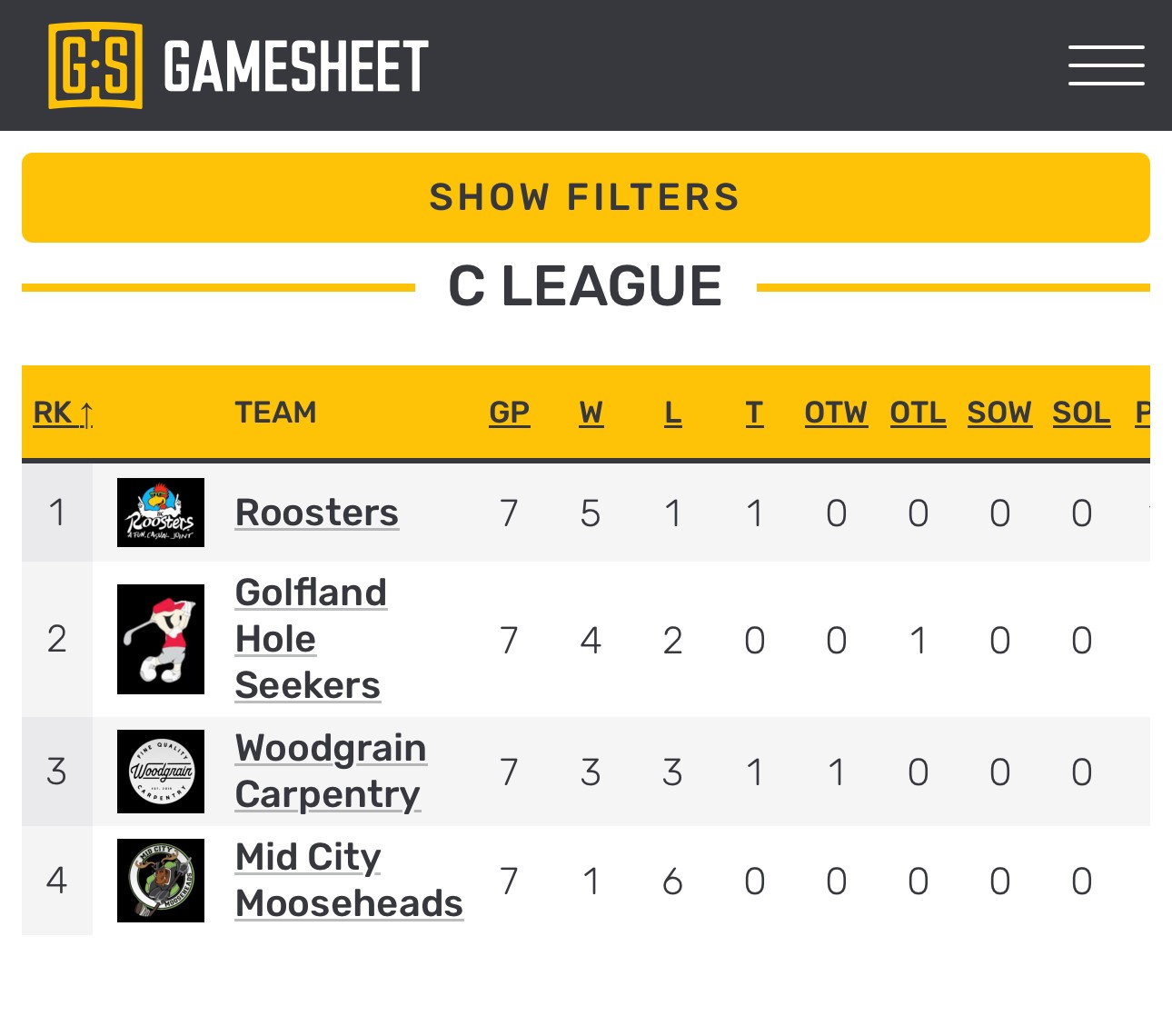This screenshot has height=1036, width=1172.
Task: Sort table by GP column
Action: click(509, 413)
